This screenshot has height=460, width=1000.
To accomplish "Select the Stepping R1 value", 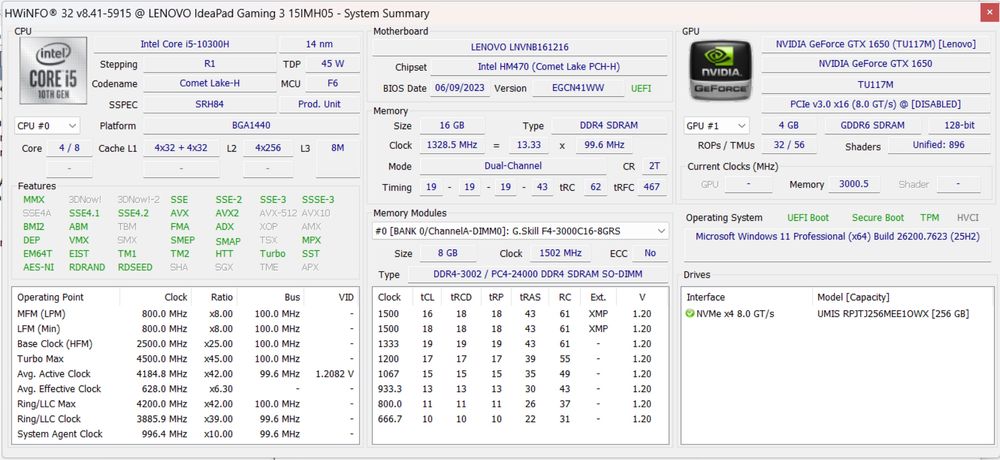I will (210, 64).
